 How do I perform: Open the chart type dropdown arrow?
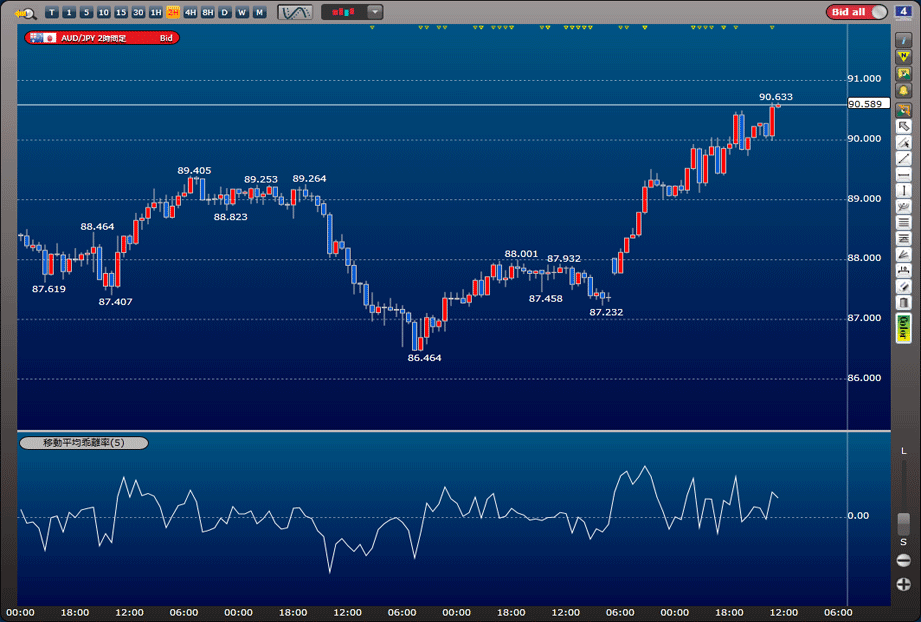[374, 12]
